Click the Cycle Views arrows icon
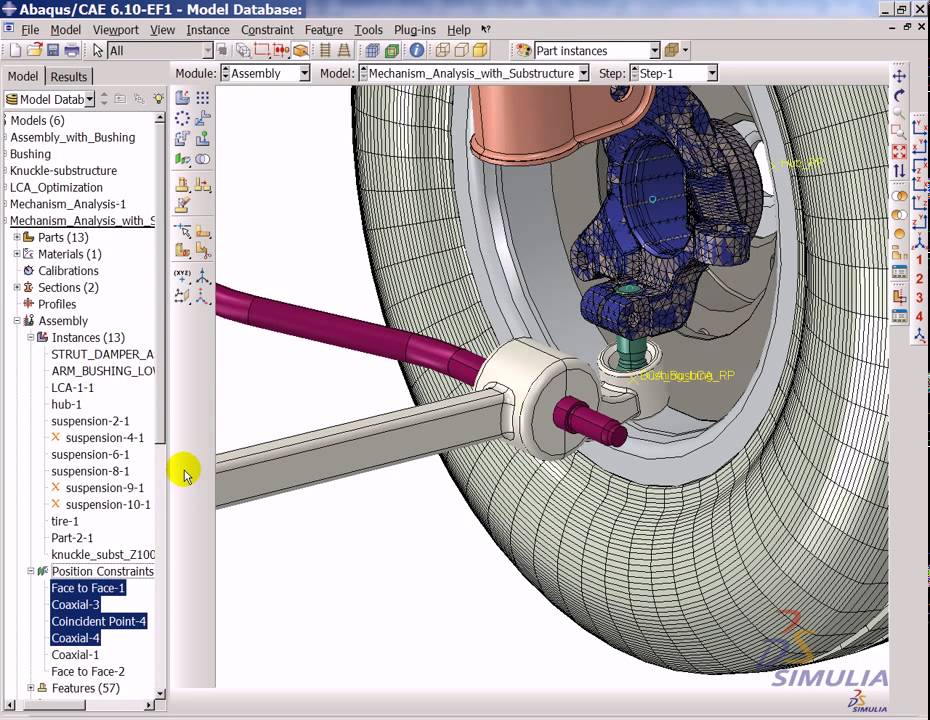The width and height of the screenshot is (930, 720). [899, 171]
